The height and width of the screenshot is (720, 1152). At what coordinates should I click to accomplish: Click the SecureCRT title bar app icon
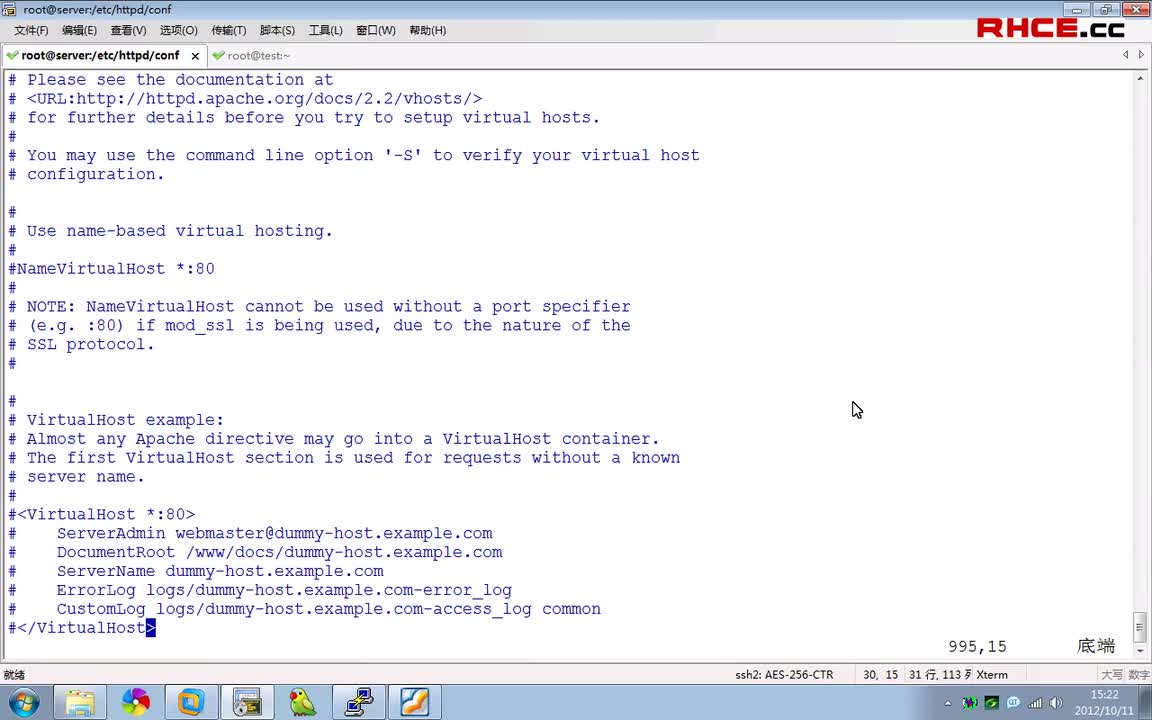point(9,10)
